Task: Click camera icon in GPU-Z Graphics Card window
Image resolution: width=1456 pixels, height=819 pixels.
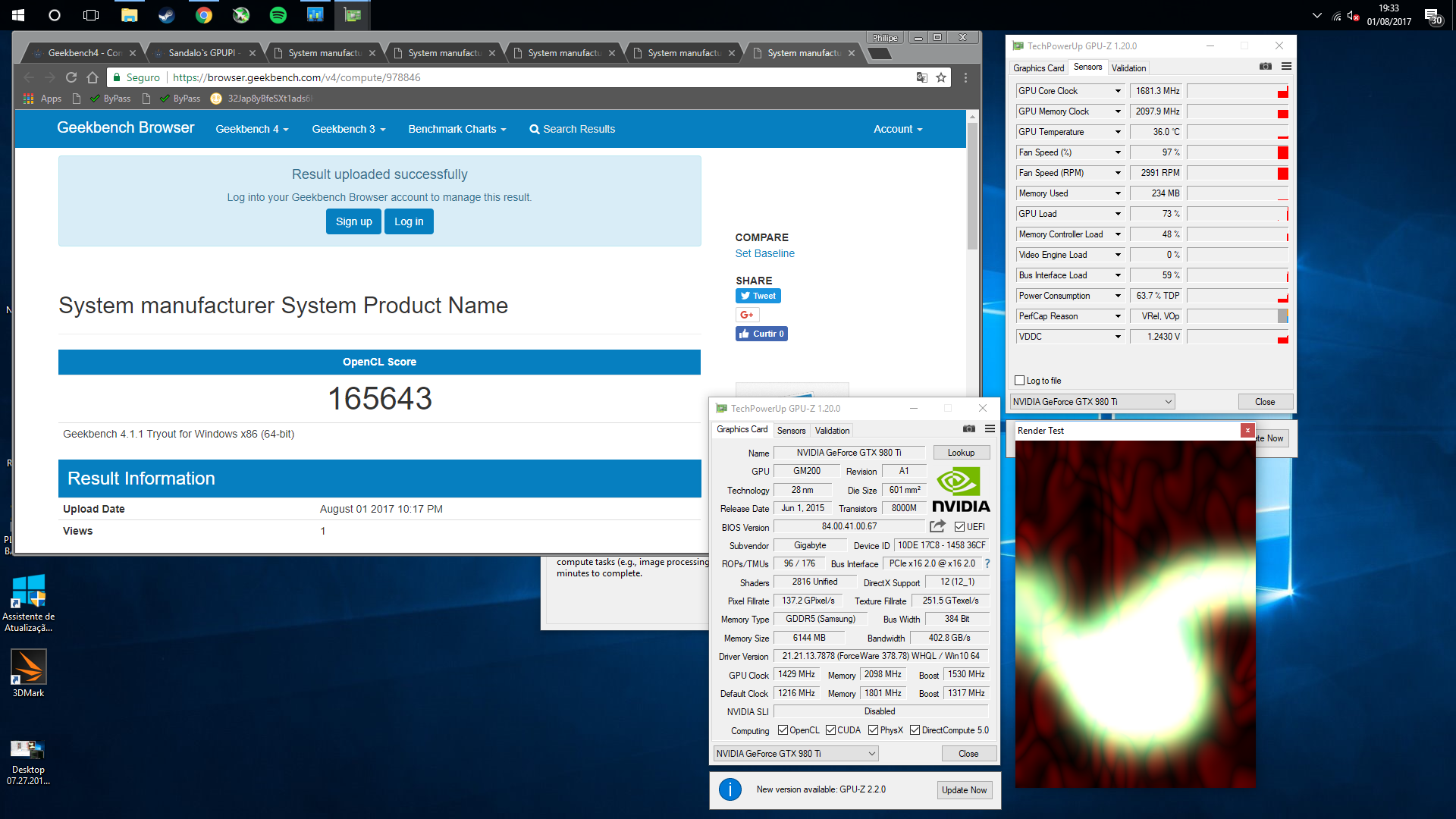Action: point(969,429)
